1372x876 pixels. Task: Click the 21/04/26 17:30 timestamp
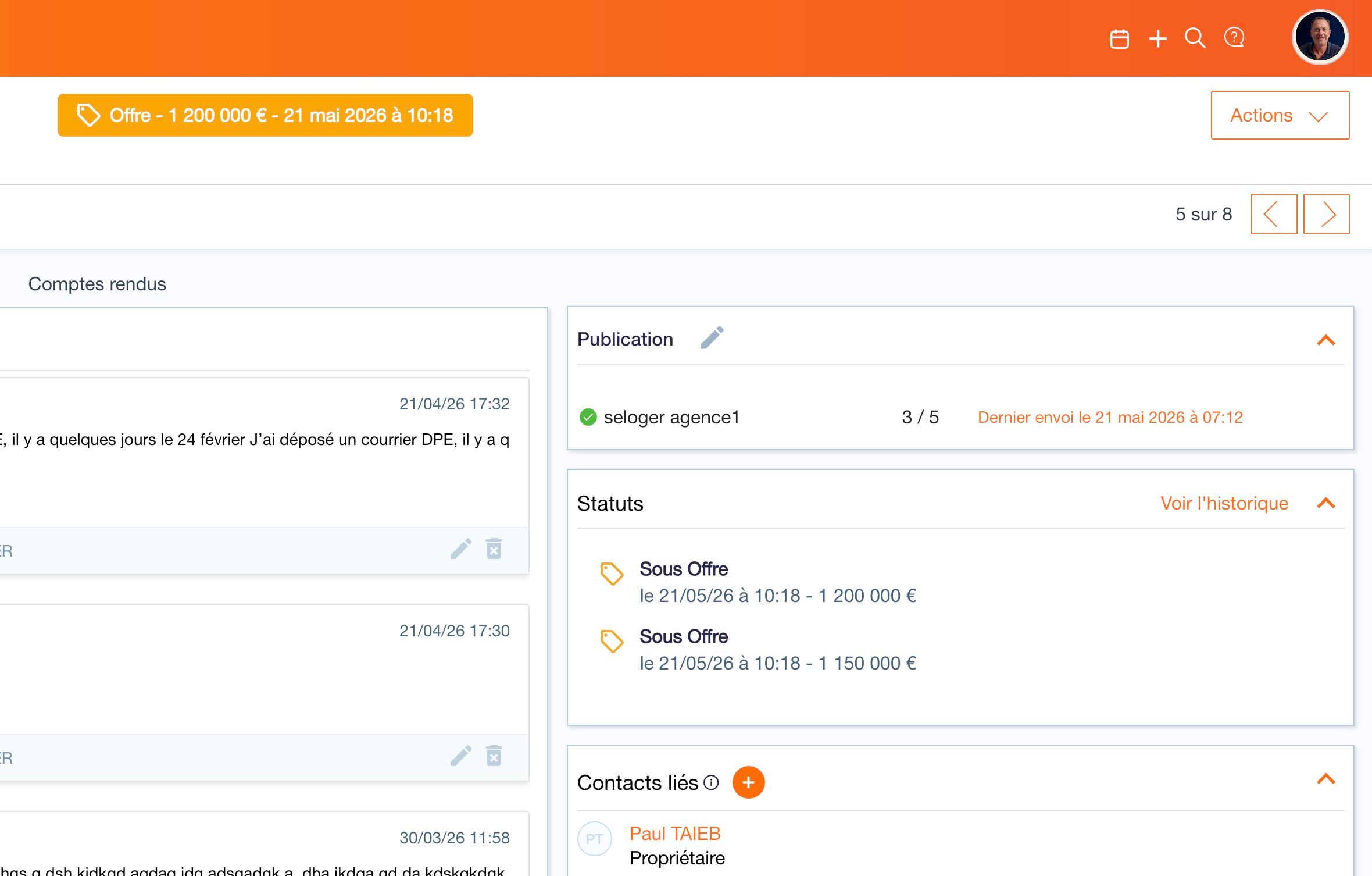(454, 631)
